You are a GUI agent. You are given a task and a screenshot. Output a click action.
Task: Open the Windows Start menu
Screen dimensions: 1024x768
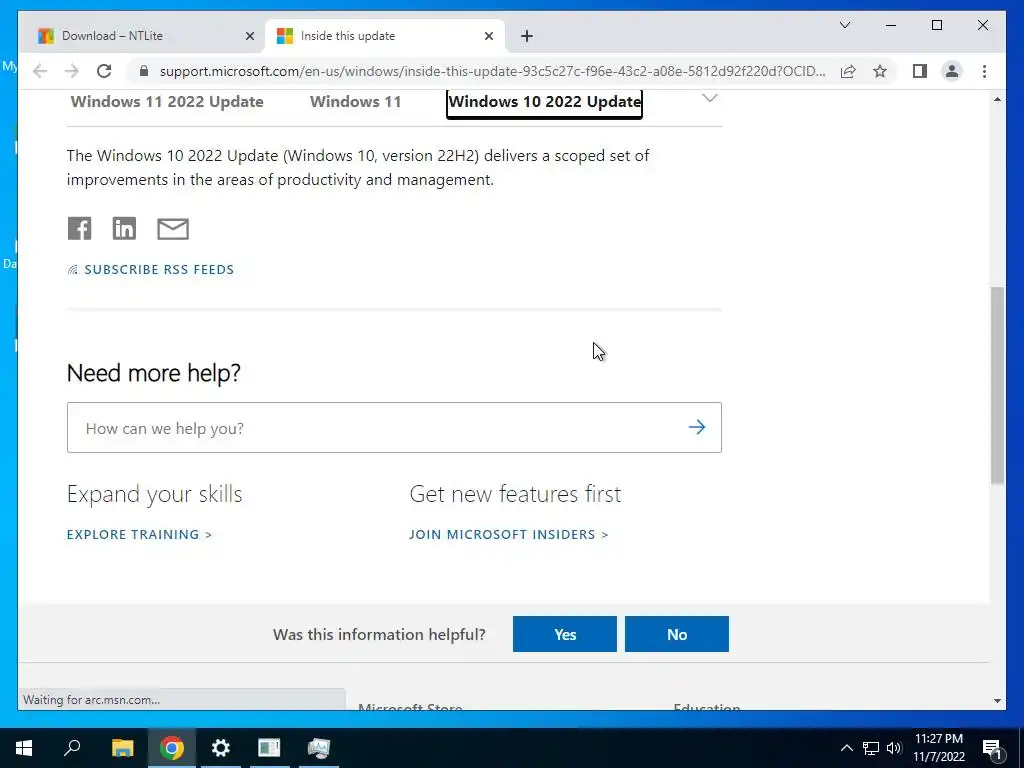click(x=24, y=748)
